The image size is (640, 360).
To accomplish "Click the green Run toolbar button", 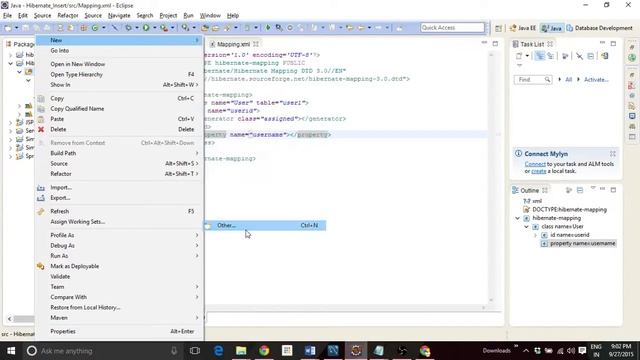I will click(x=146, y=28).
